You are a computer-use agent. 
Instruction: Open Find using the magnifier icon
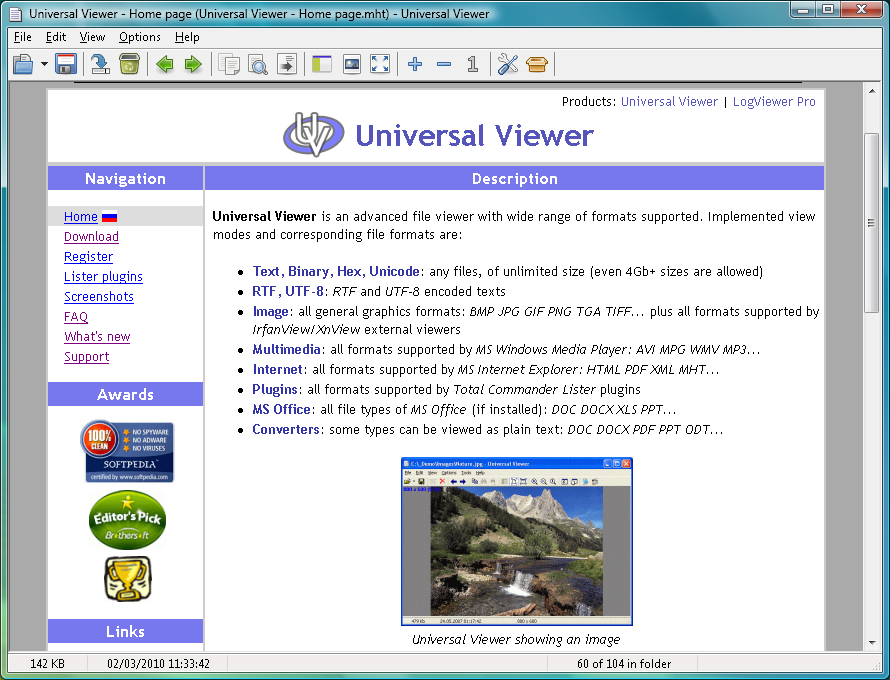[x=258, y=64]
